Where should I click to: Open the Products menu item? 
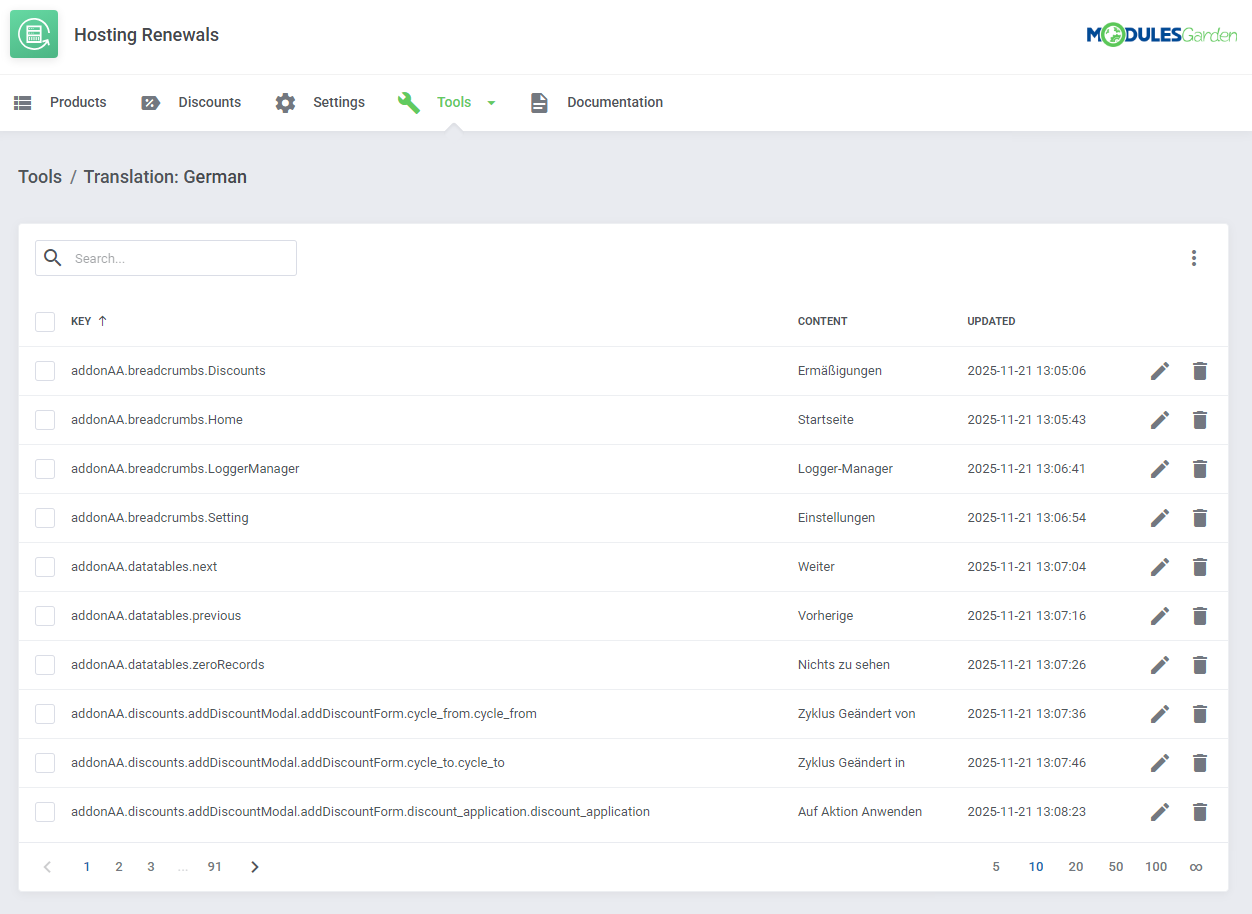click(78, 101)
